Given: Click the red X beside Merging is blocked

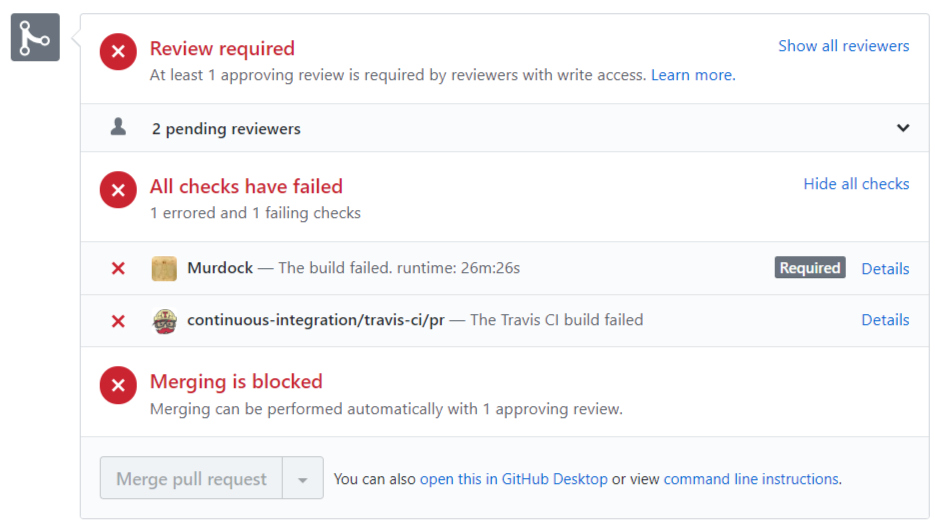Looking at the screenshot, I should 118,385.
